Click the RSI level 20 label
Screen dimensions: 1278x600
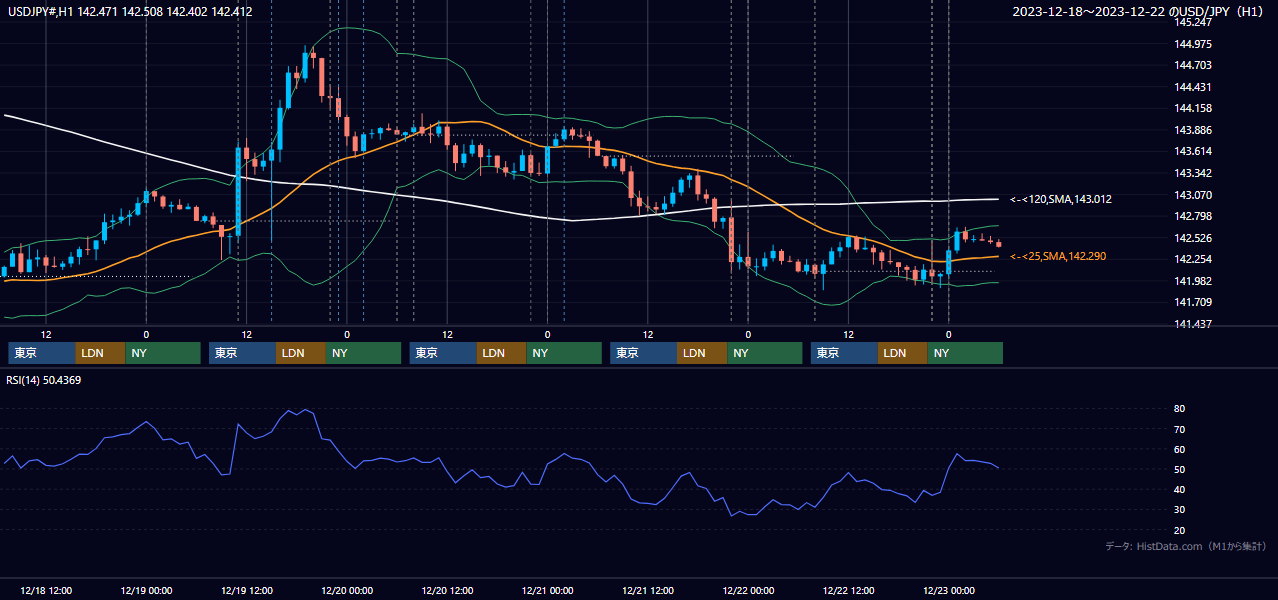(1180, 530)
